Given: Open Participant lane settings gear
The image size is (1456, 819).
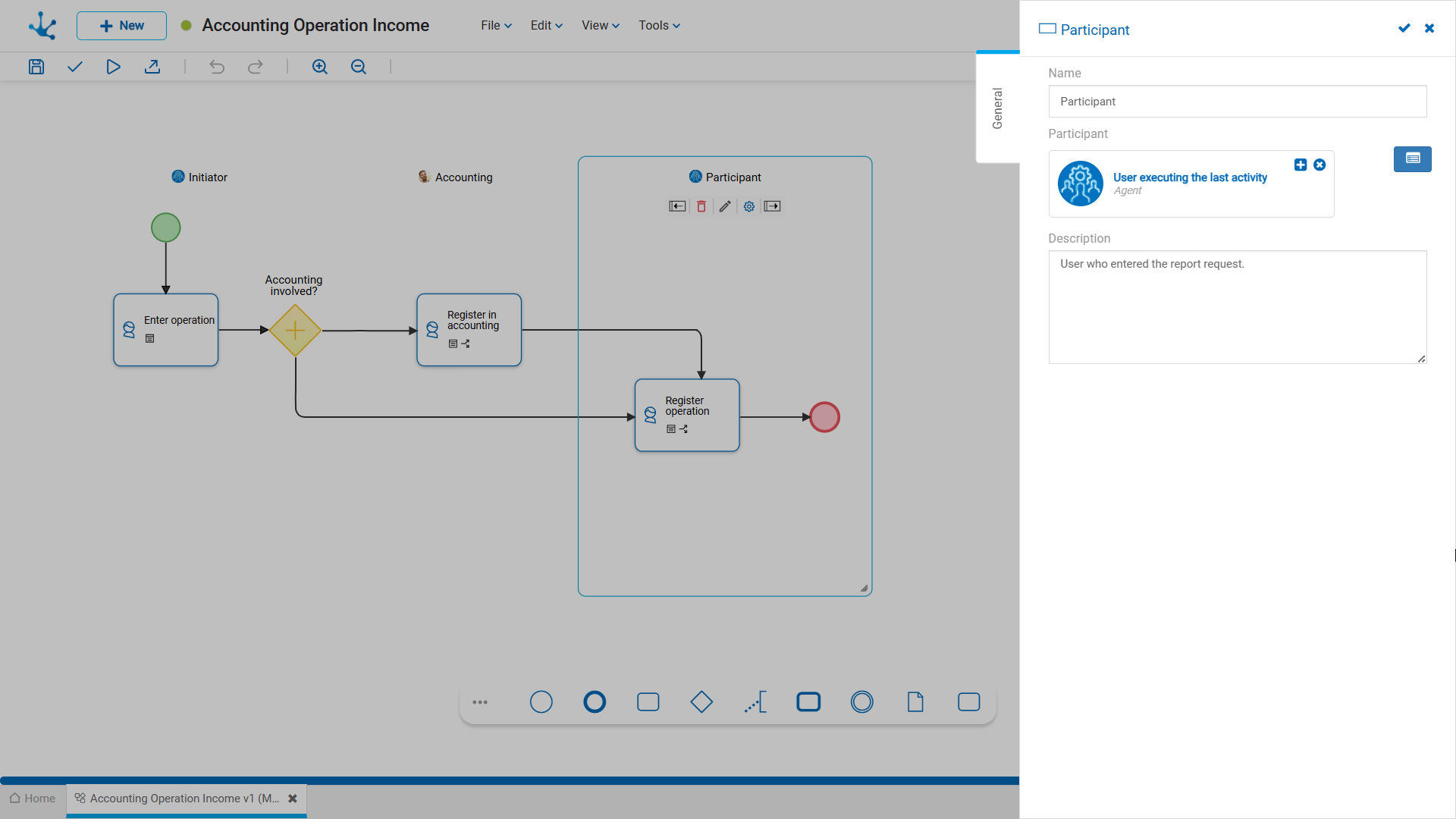Looking at the screenshot, I should click(x=749, y=206).
